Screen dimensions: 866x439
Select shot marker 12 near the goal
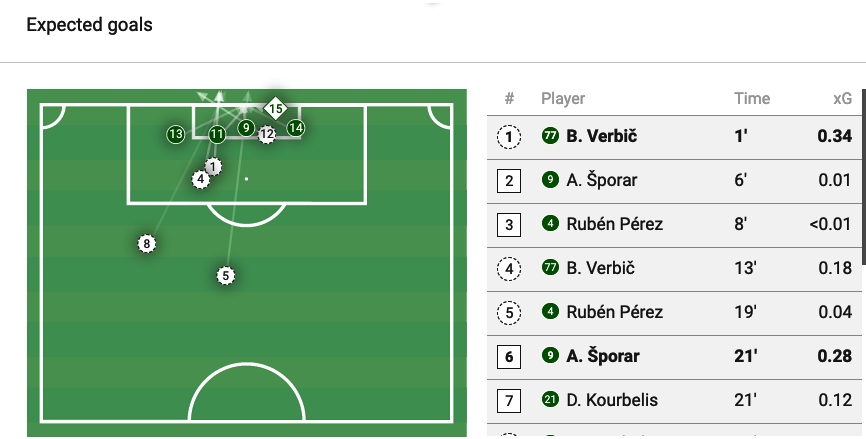pos(266,134)
